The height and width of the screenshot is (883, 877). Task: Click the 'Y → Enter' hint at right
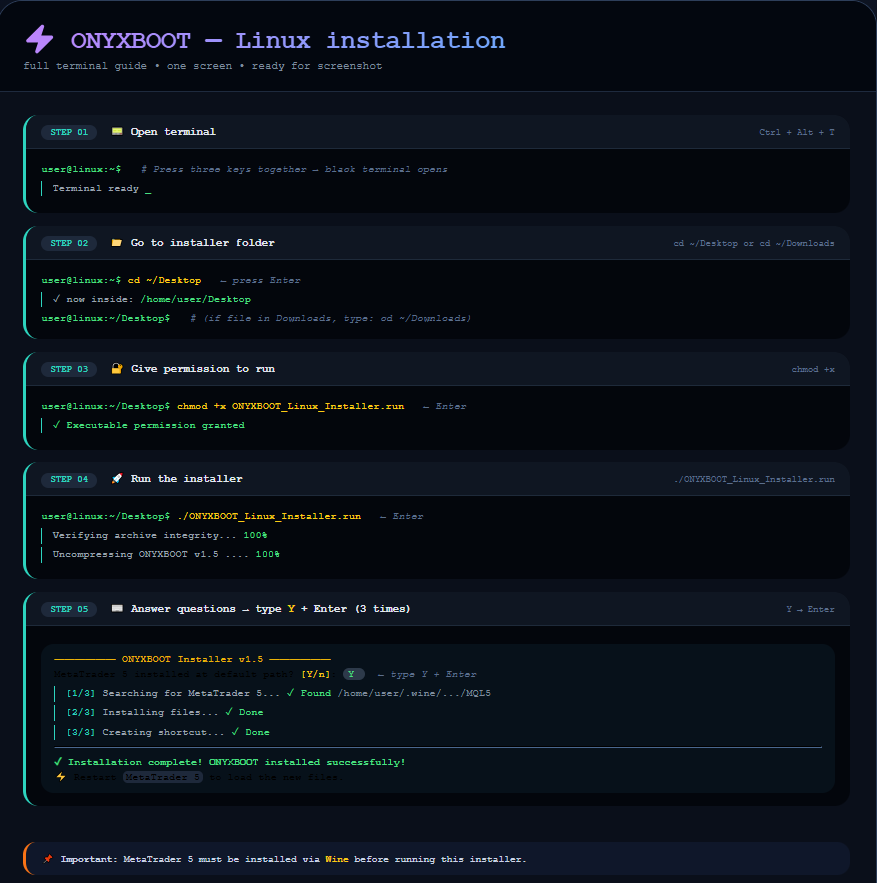point(810,609)
